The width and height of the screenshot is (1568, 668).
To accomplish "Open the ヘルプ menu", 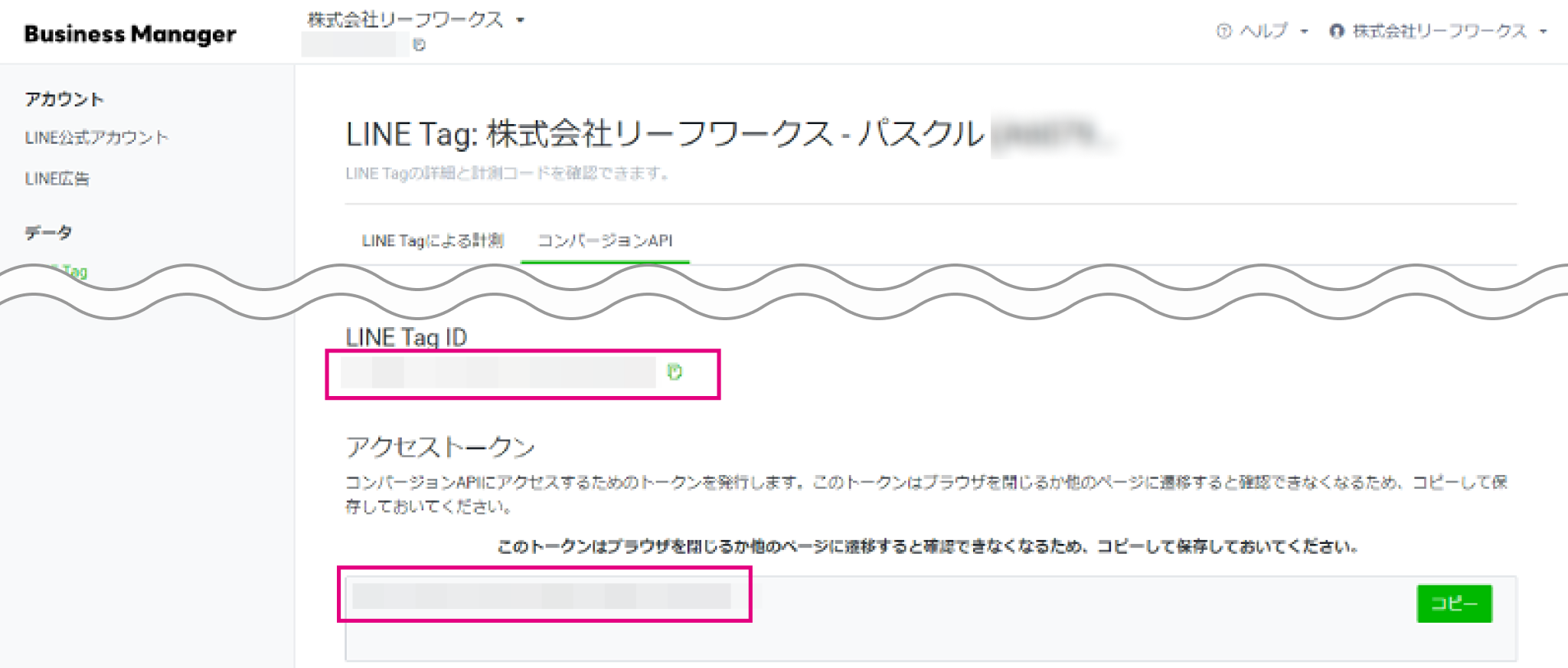I will (x=1263, y=31).
